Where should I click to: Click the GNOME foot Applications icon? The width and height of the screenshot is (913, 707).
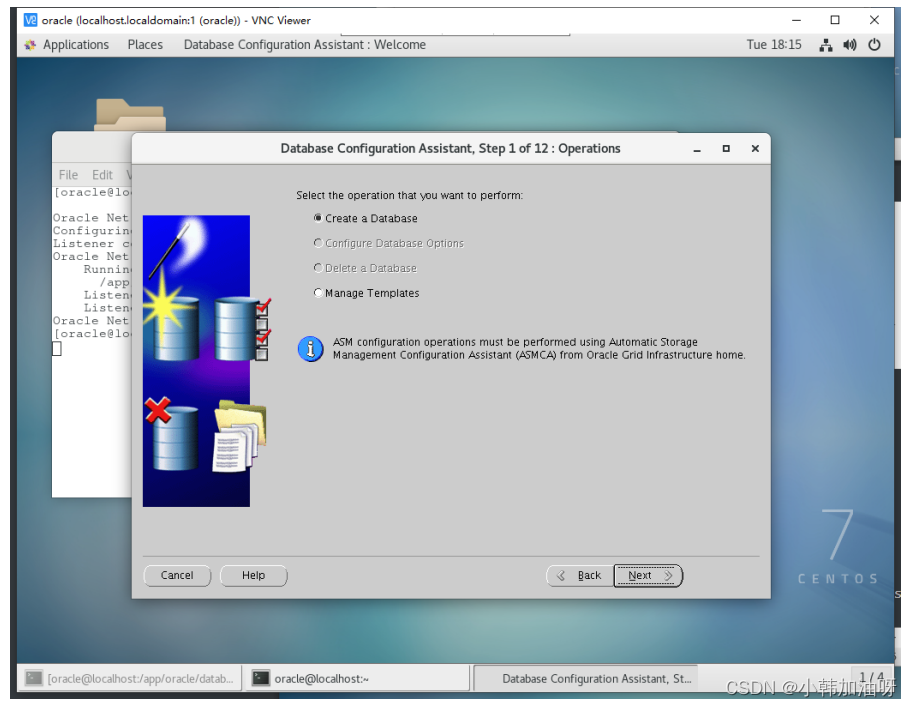[30, 45]
